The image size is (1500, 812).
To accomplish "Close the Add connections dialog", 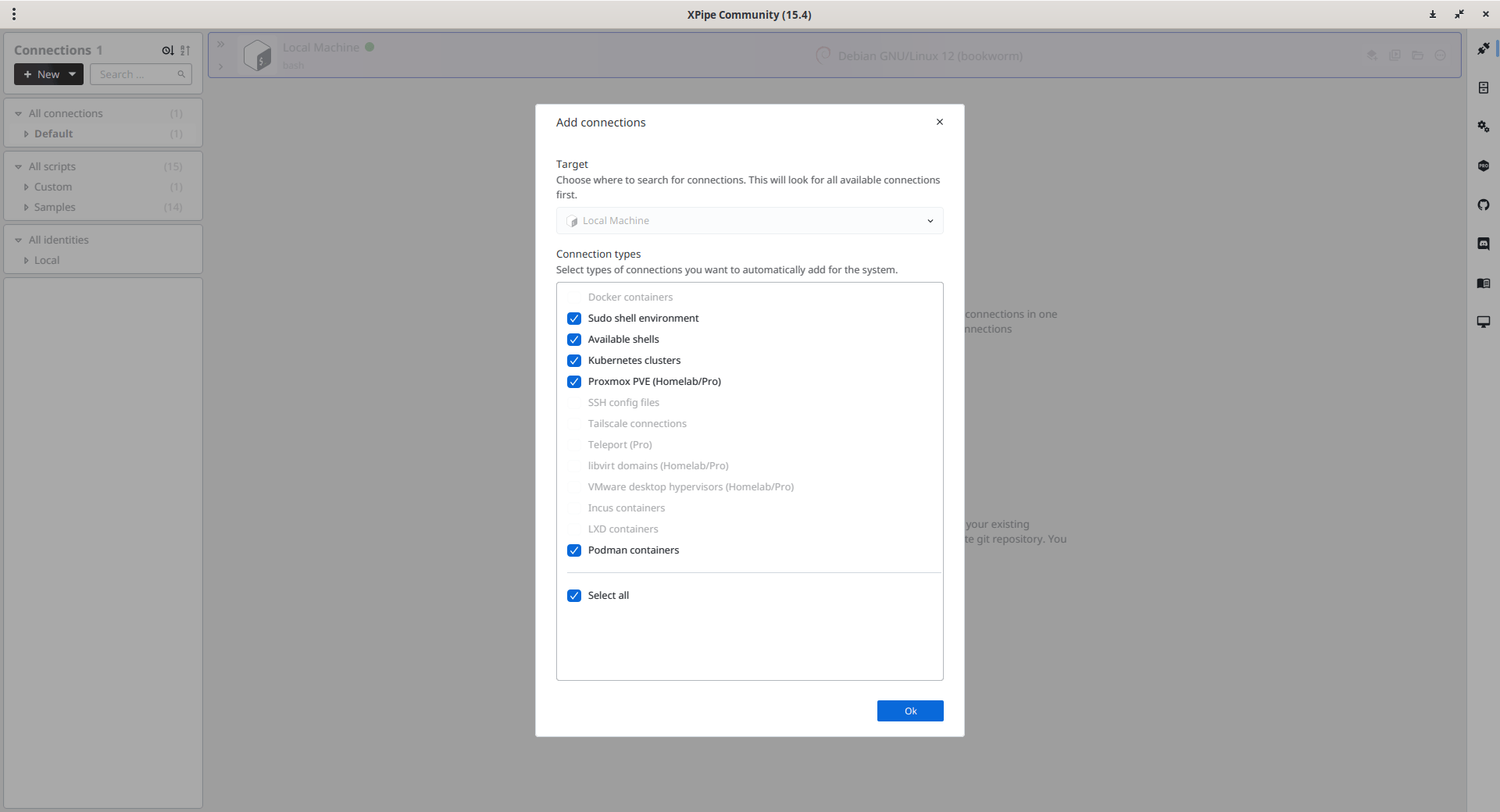I will click(940, 122).
